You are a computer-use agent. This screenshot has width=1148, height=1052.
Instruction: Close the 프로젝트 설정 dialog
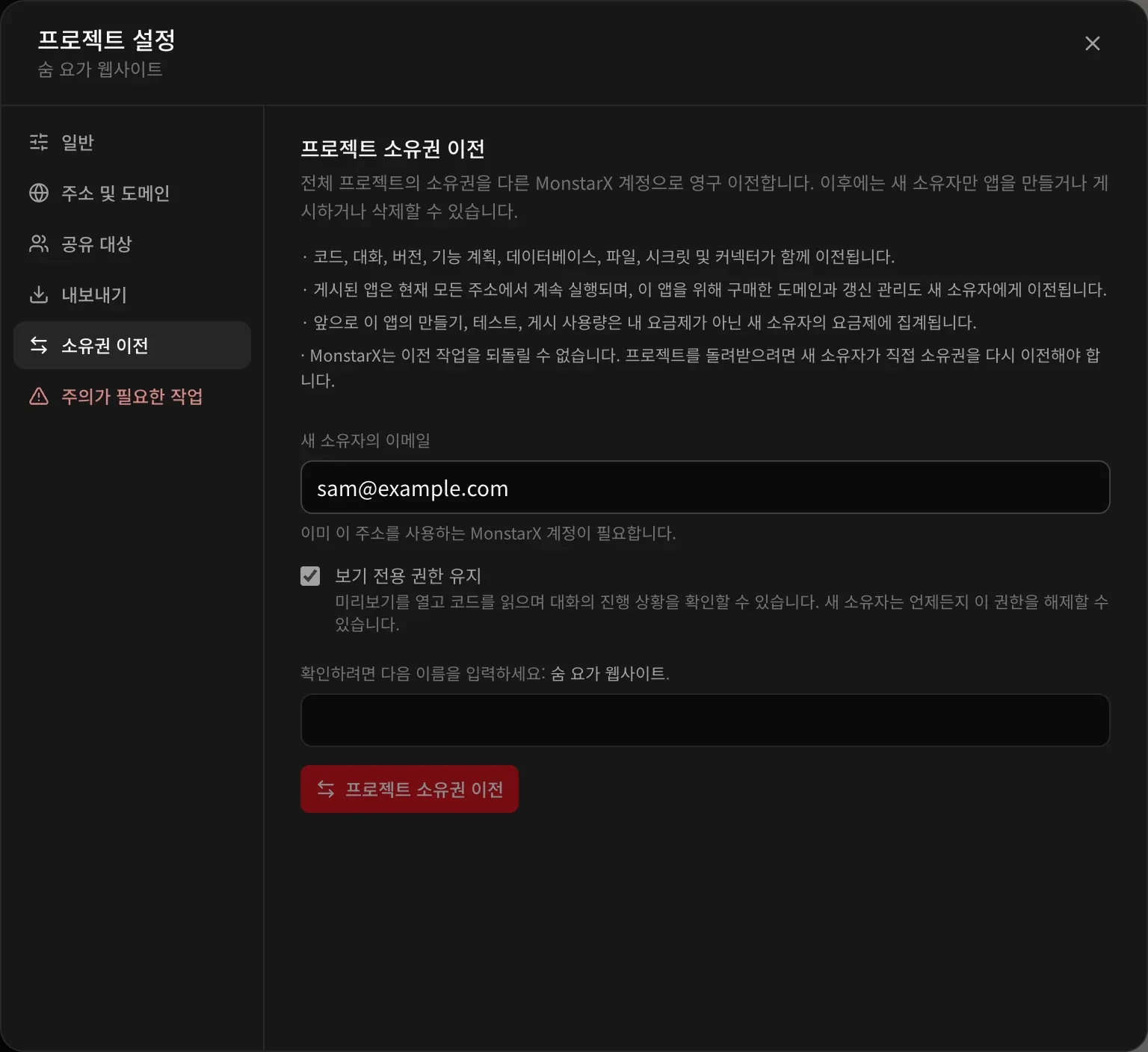pyautogui.click(x=1092, y=43)
